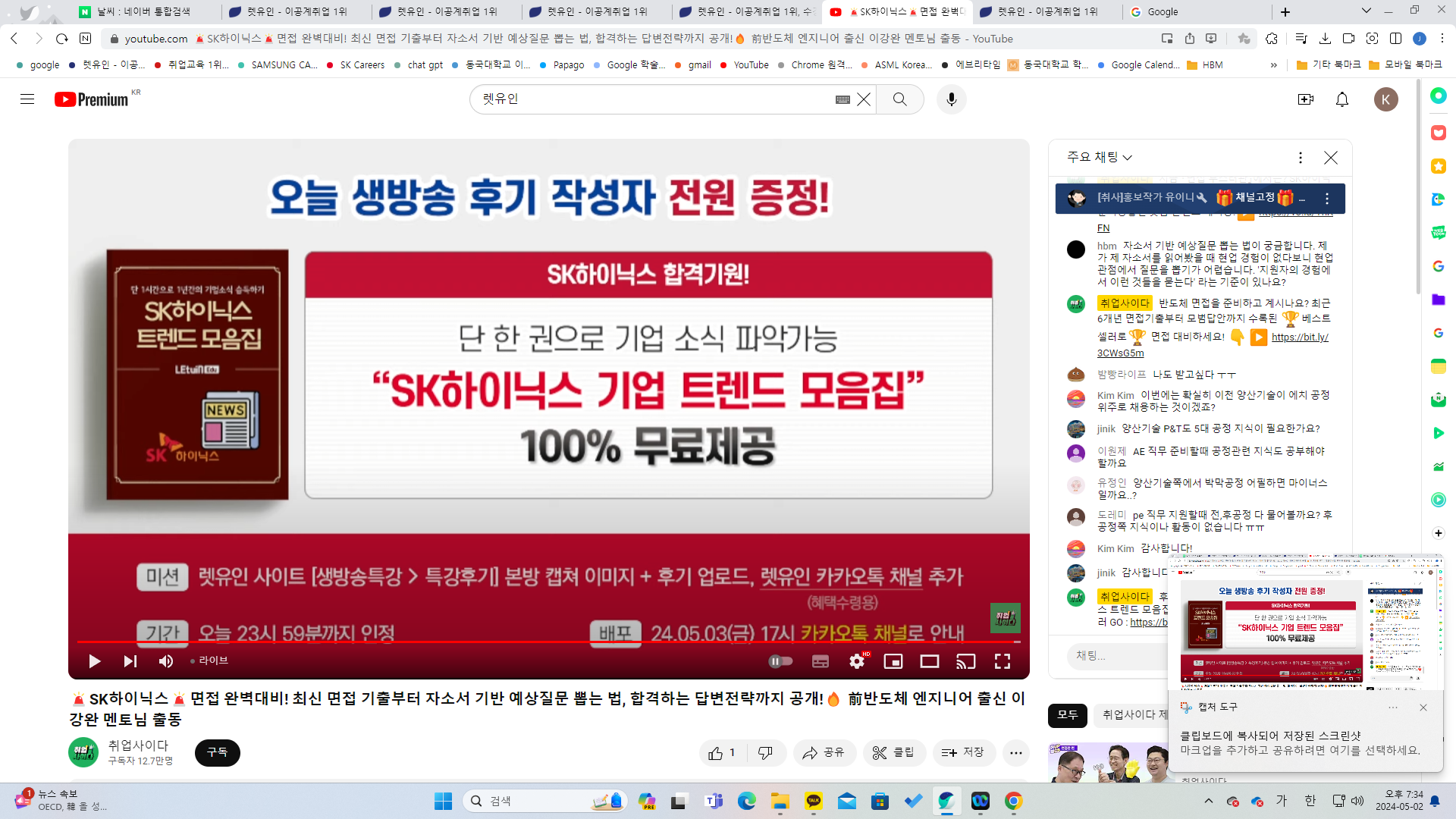Image resolution: width=1456 pixels, height=819 pixels.
Task: Switch to the 날씨 네이버 통합검색 tab
Action: click(144, 11)
